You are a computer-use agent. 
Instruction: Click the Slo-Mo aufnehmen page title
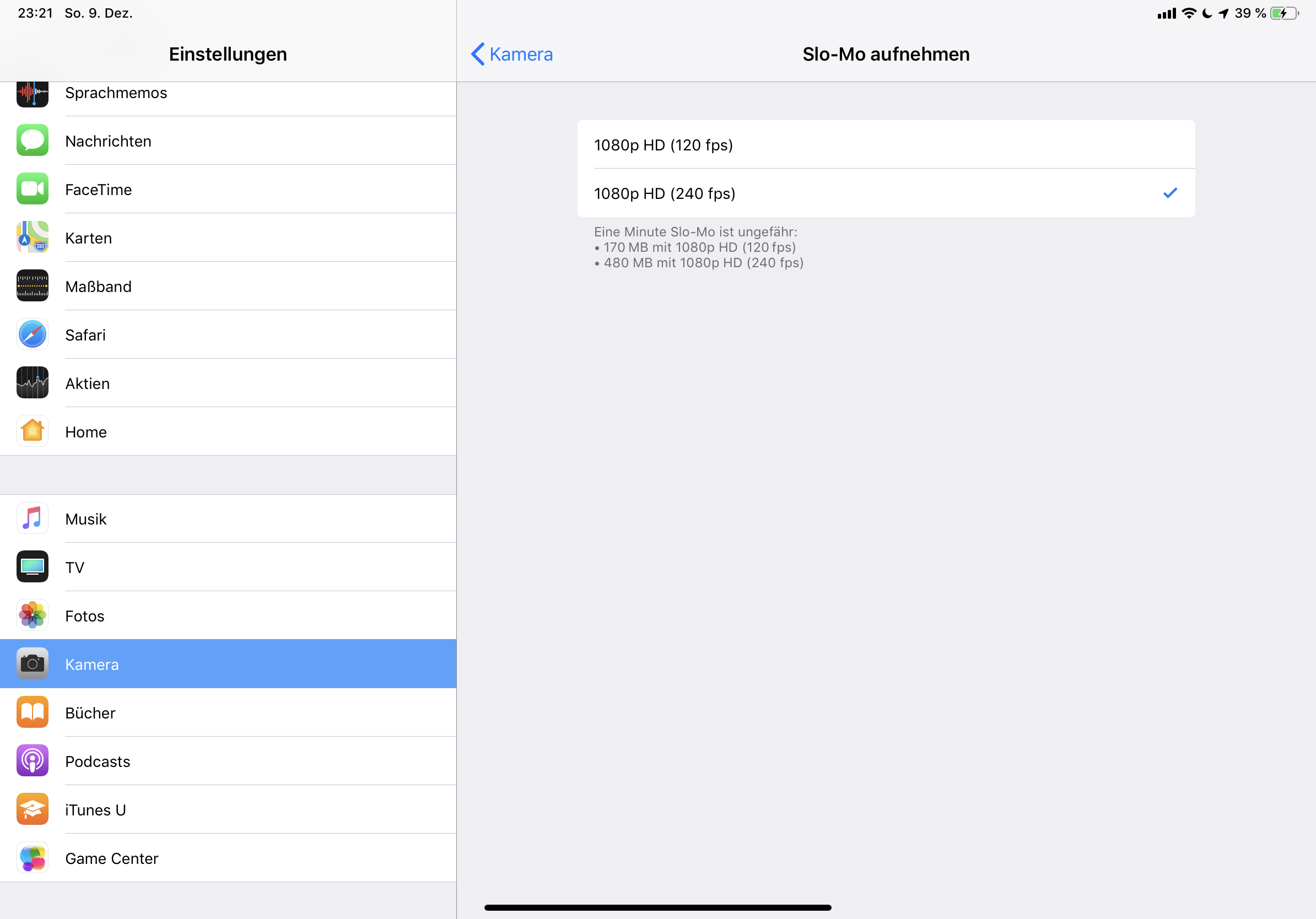[886, 55]
